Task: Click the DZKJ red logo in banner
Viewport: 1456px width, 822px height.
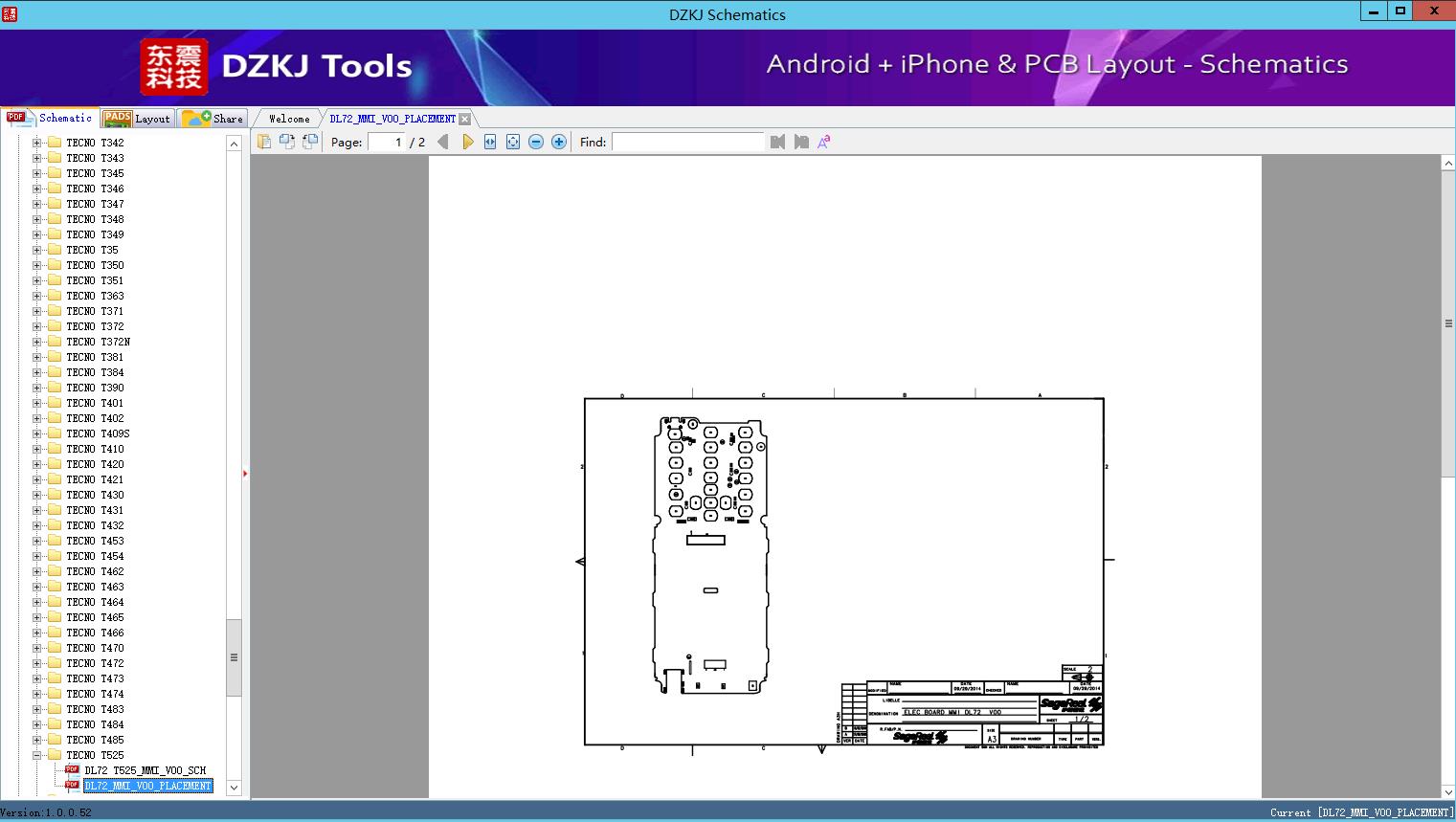Action: (174, 67)
